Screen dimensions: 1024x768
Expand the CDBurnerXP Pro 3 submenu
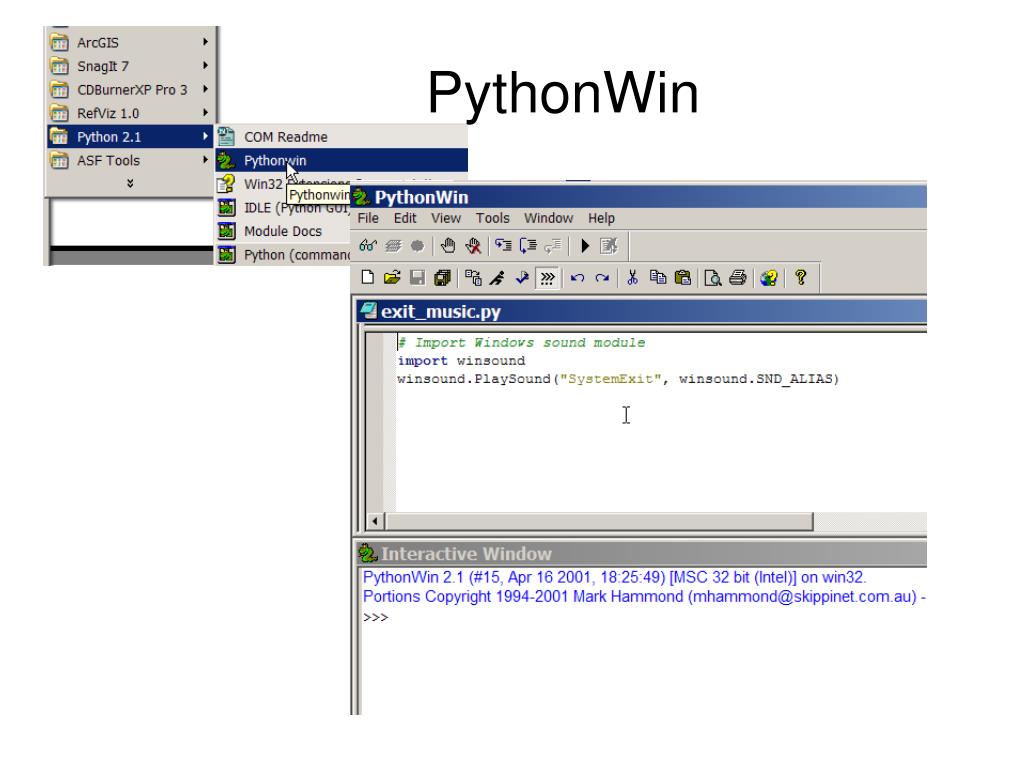130,89
